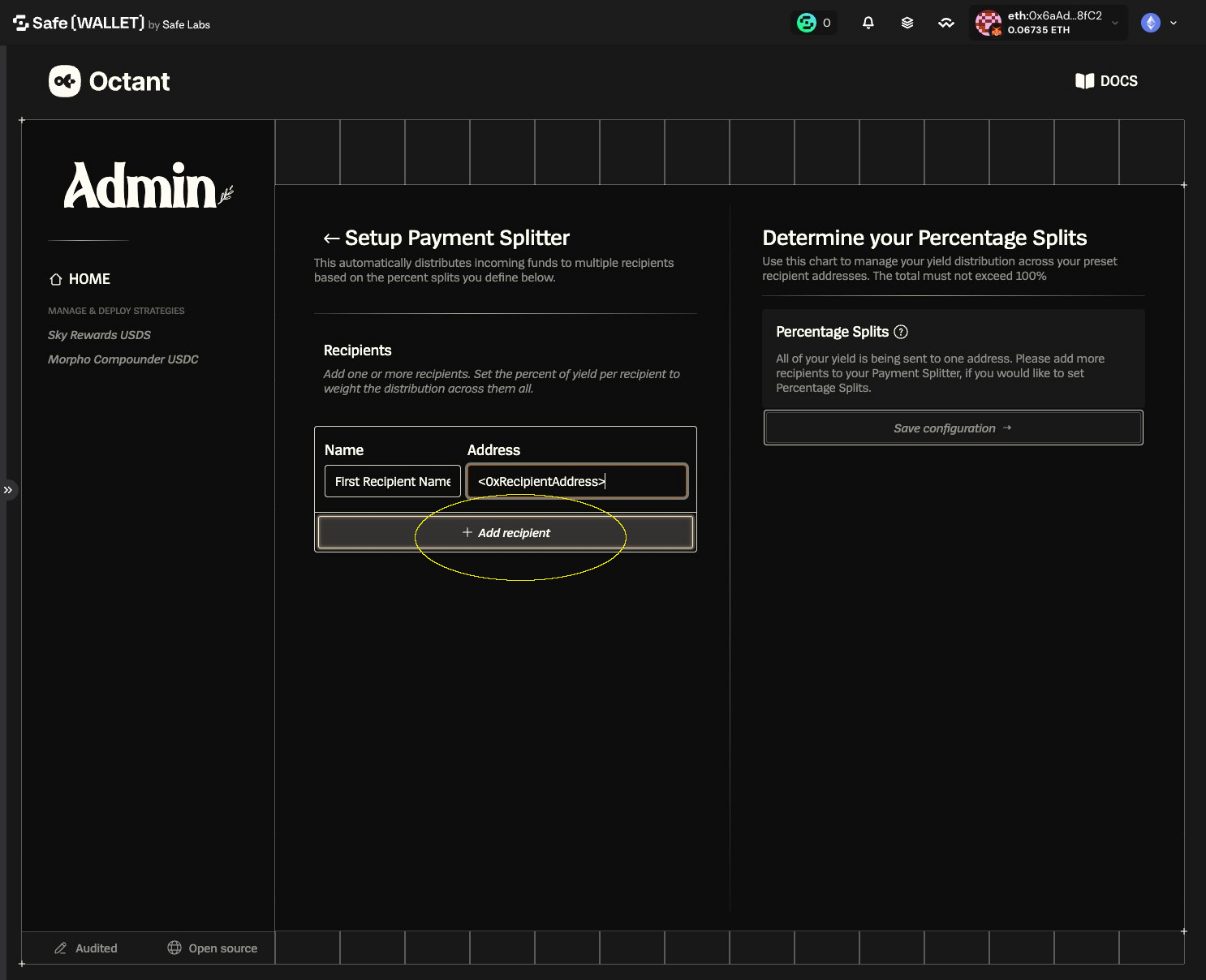Viewport: 1206px width, 980px height.
Task: Click the Ethereum network icon
Action: click(x=1151, y=23)
